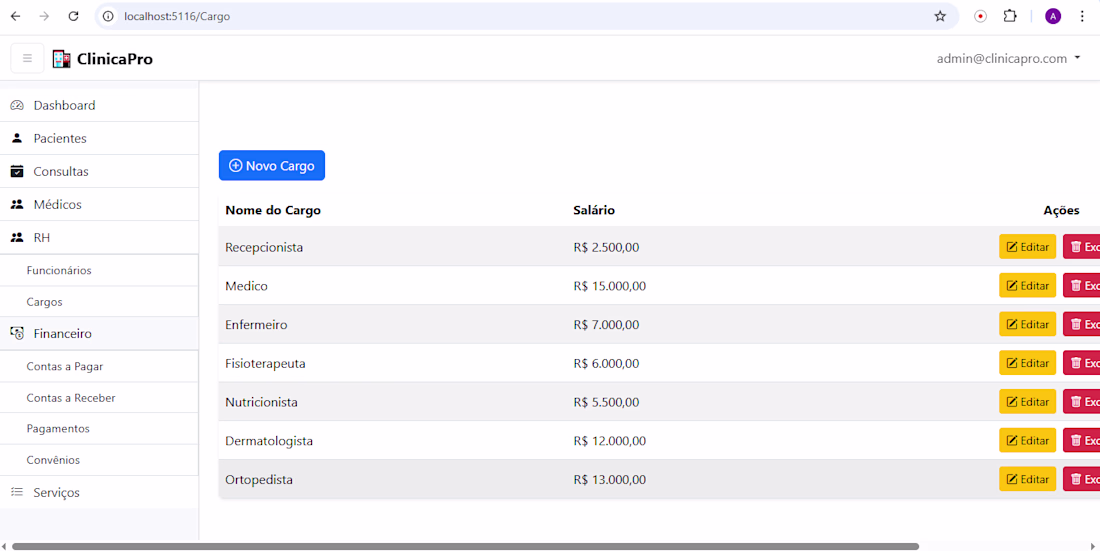Image resolution: width=1100 pixels, height=551 pixels.
Task: Click the R$ 2.500,00 salary cell
Action: [606, 247]
